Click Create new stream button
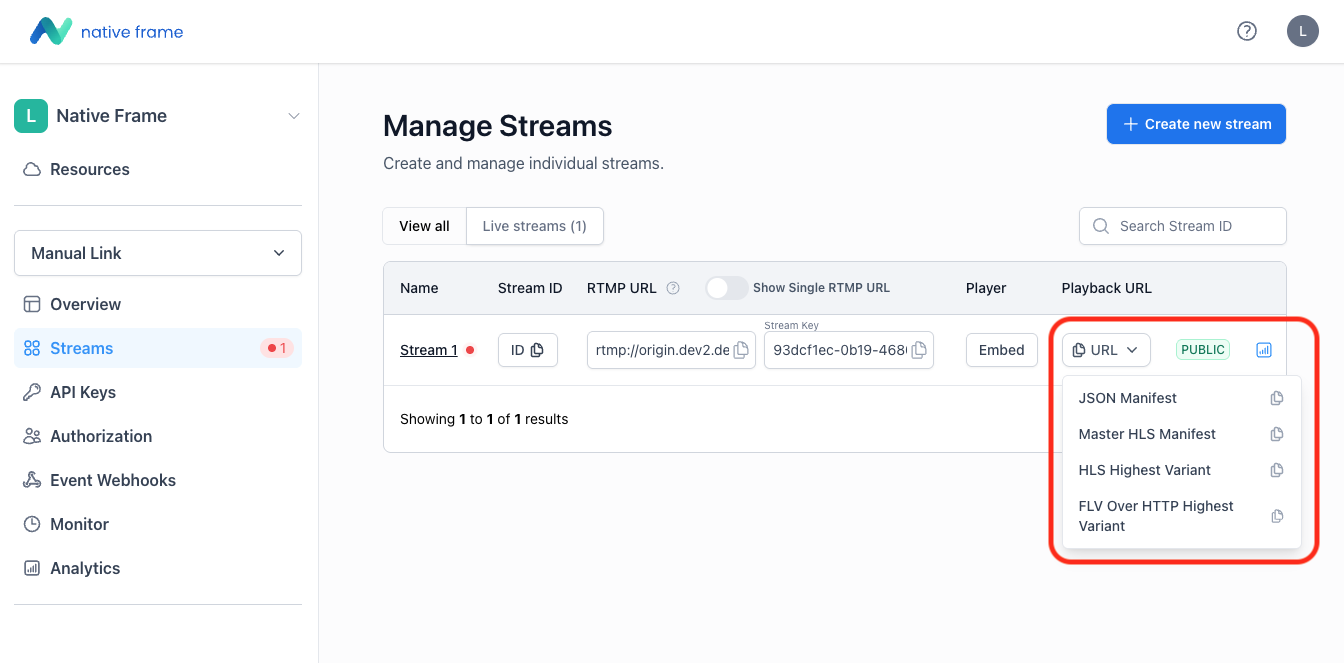Image resolution: width=1344 pixels, height=663 pixels. point(1196,124)
